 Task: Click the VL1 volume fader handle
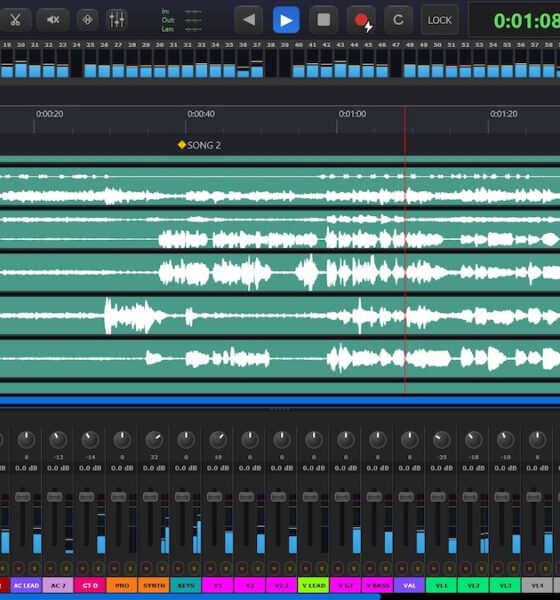click(438, 497)
